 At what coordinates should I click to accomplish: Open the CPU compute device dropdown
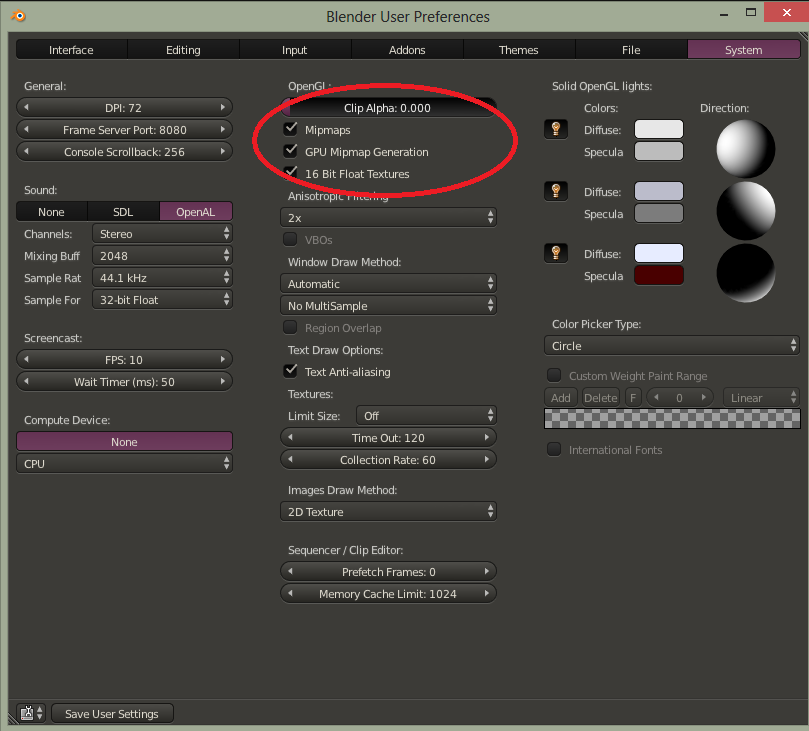tap(124, 464)
